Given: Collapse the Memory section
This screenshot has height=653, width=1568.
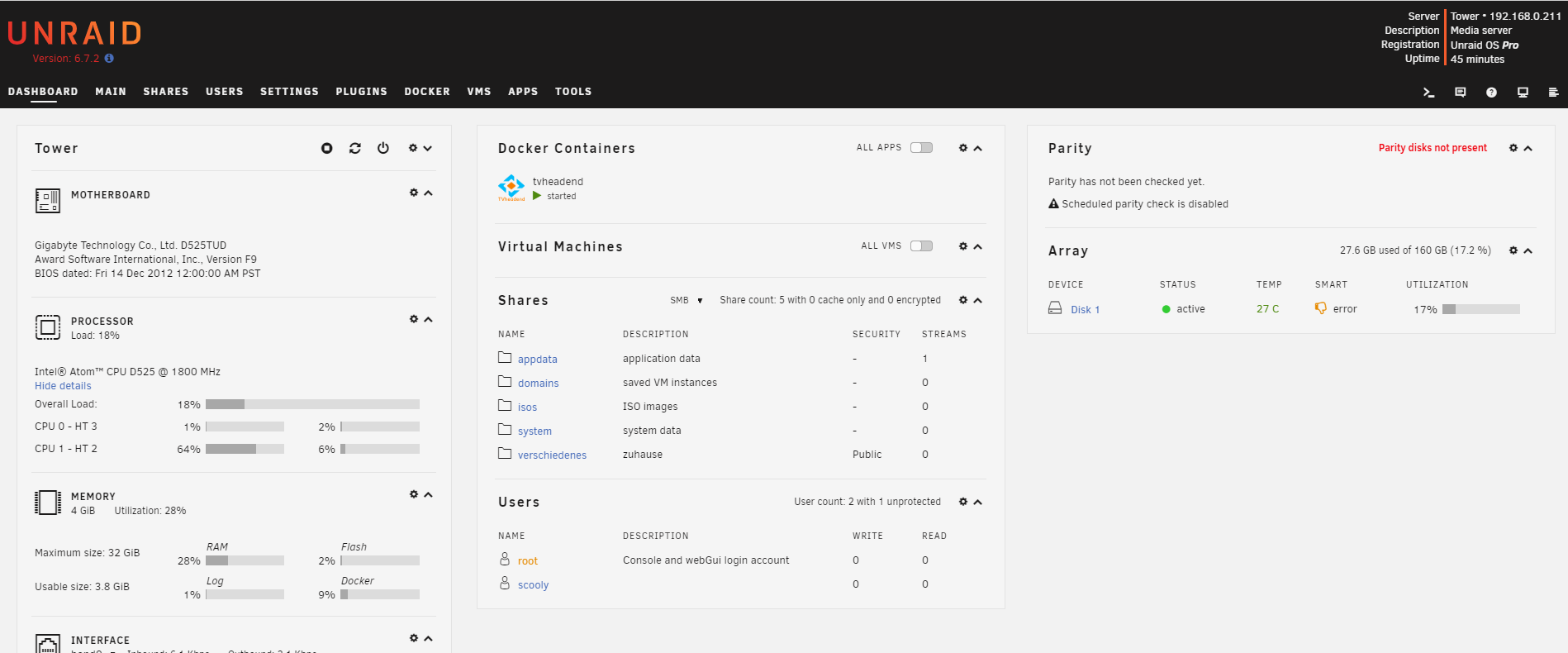Looking at the screenshot, I should 428,495.
